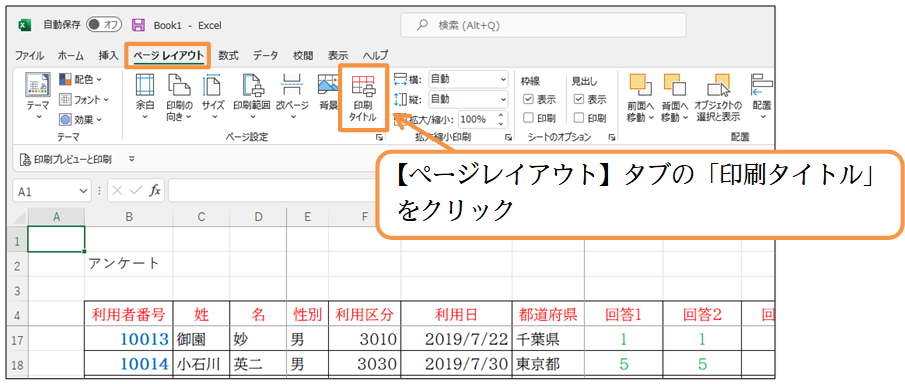Select column B header
This screenshot has height=384, width=905.
tap(129, 217)
